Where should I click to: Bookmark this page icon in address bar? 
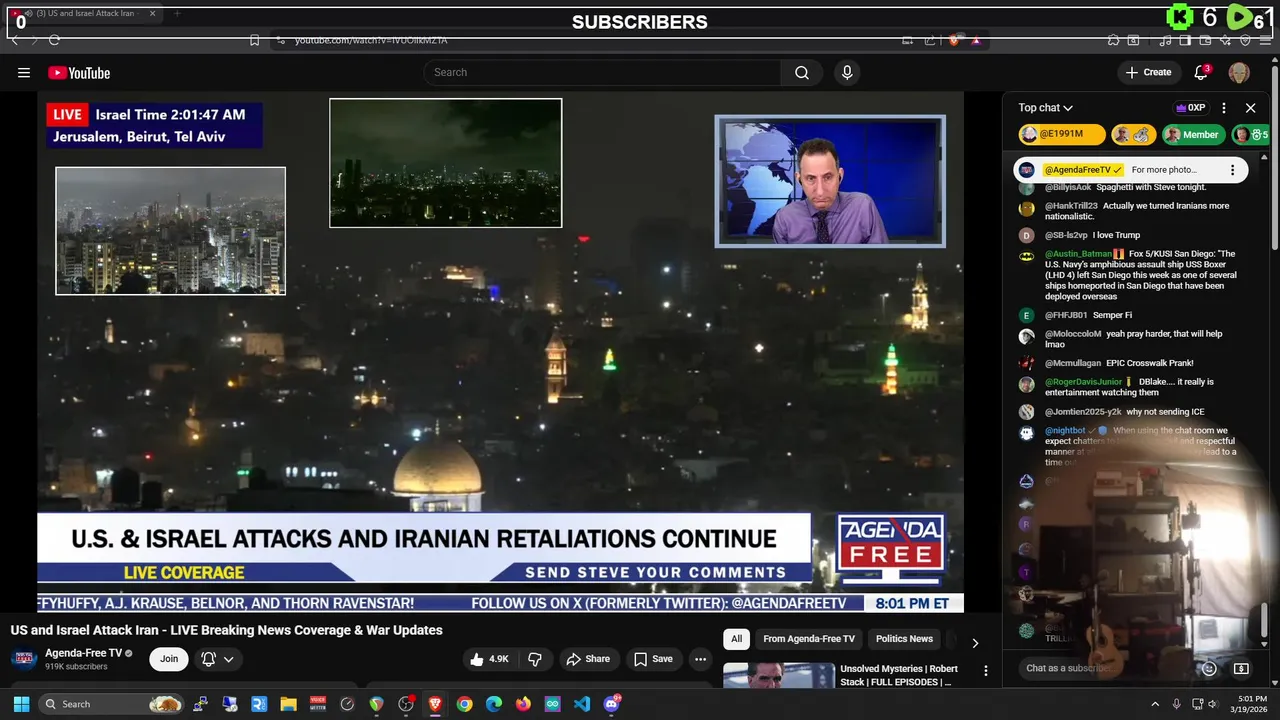click(254, 40)
